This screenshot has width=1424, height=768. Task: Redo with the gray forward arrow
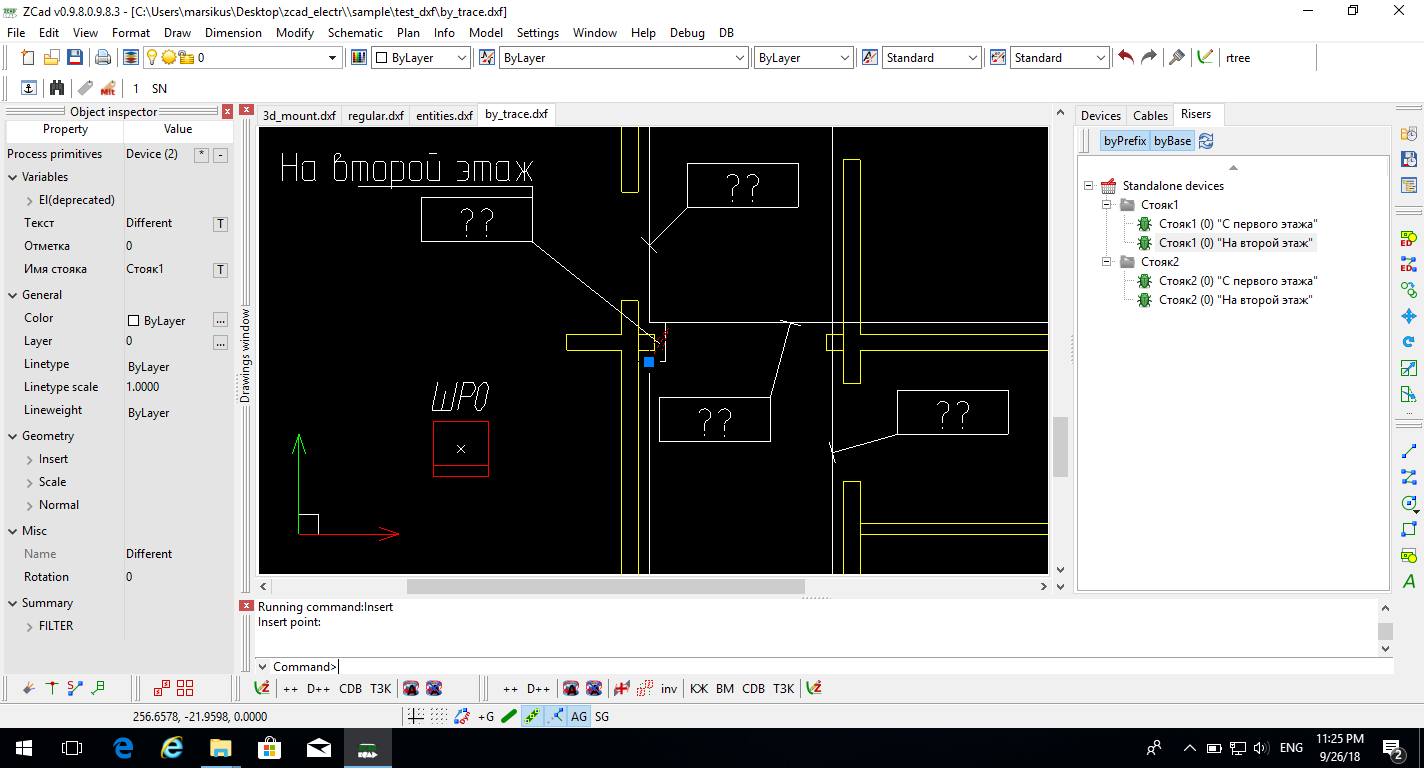pyautogui.click(x=1149, y=58)
